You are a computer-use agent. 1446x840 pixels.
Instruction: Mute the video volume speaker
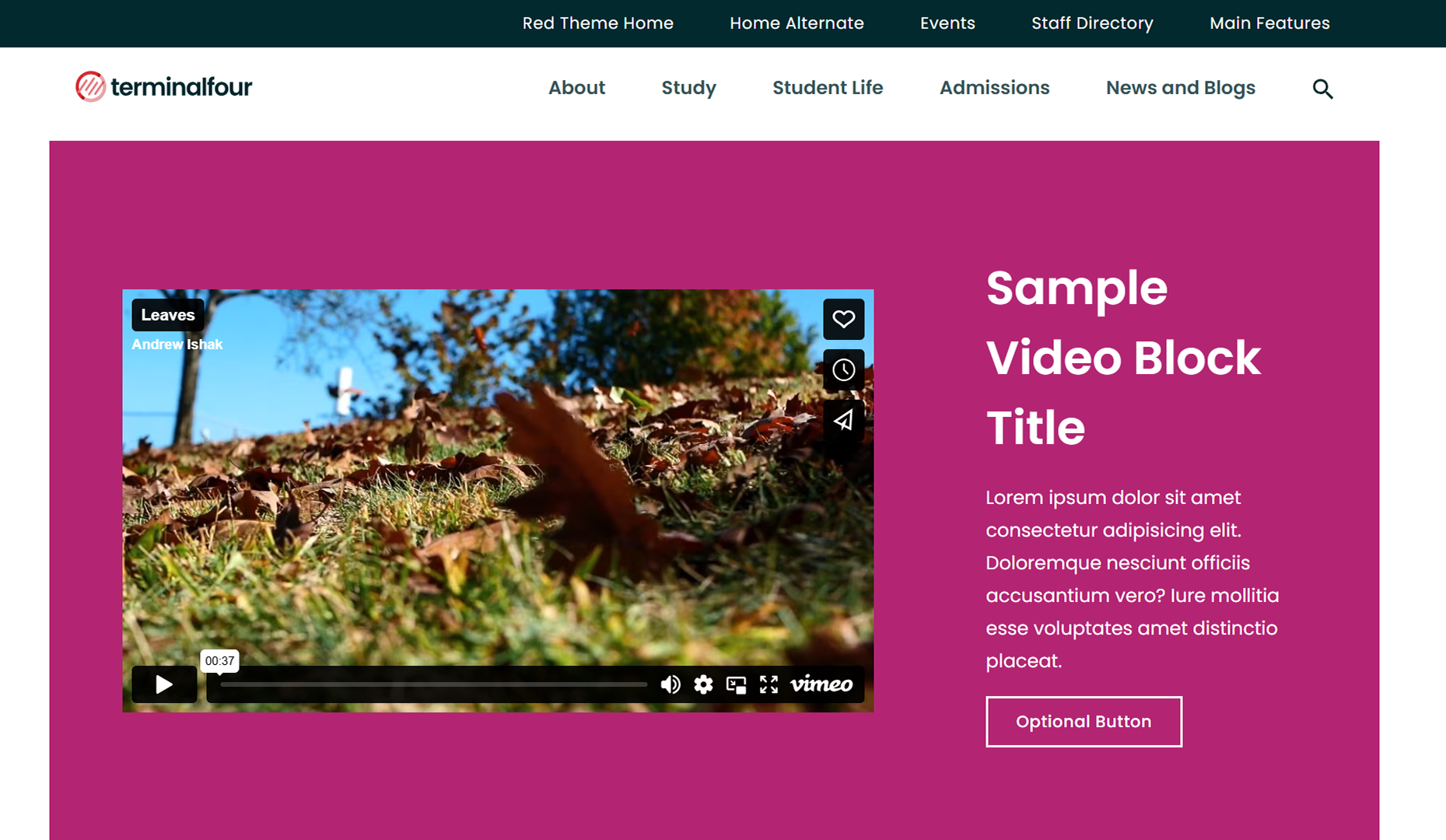(670, 684)
